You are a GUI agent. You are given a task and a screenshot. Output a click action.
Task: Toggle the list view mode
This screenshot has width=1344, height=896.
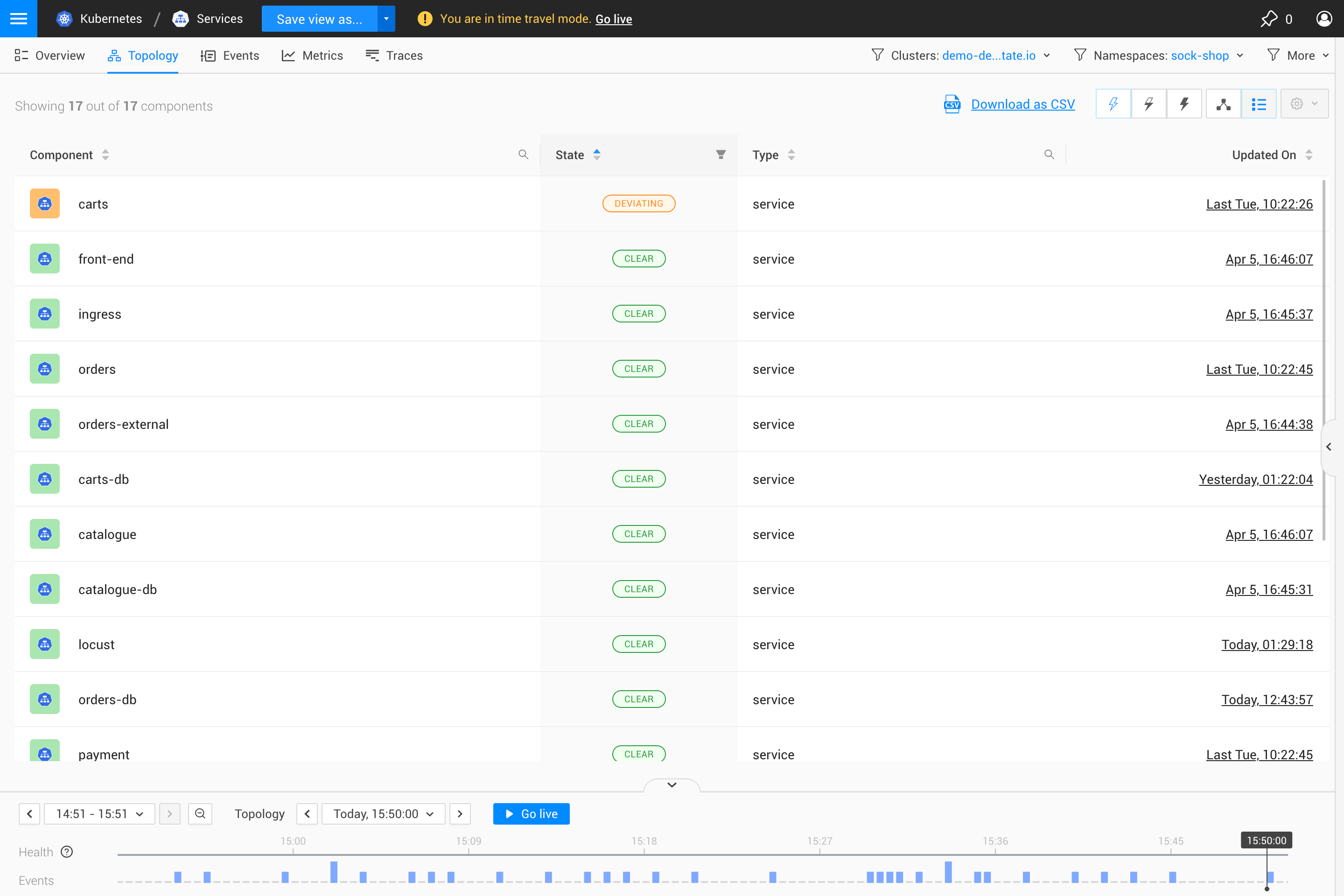tap(1259, 104)
